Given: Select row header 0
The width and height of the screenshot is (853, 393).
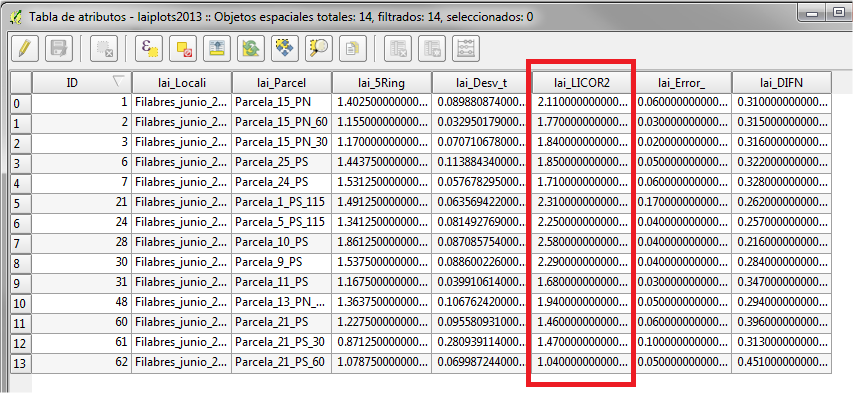Looking at the screenshot, I should click(x=21, y=103).
